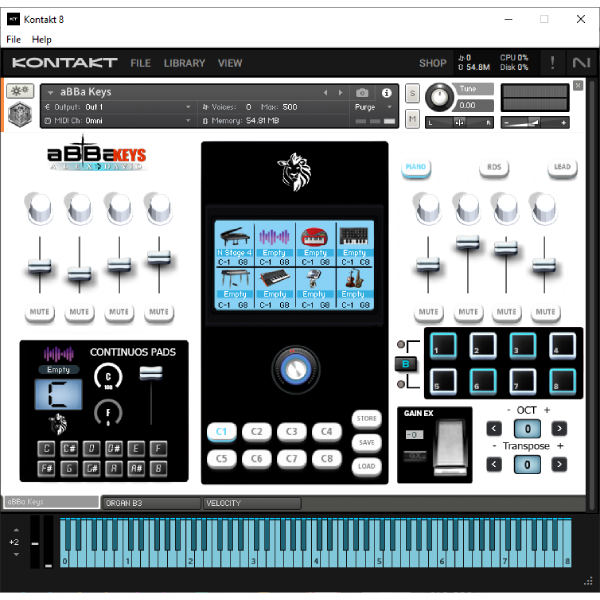Select the C1 preset button
Screen dimensions: 600x600
[x=222, y=432]
